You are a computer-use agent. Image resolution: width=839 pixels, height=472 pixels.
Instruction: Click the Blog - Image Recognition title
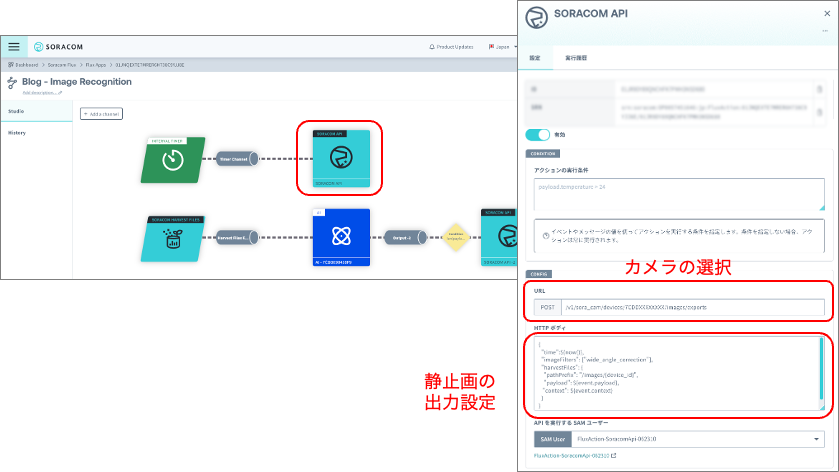coord(77,82)
